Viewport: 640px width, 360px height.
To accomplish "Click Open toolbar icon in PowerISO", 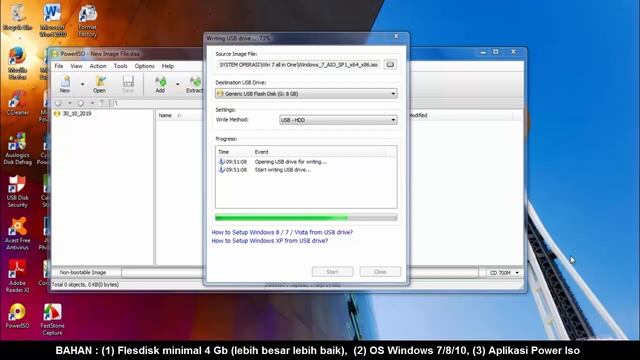I will pos(100,84).
